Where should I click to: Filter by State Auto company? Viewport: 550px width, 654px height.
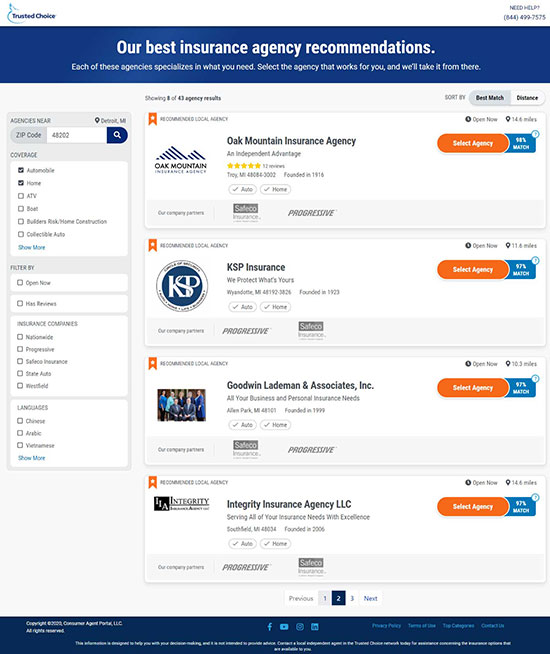(20, 373)
